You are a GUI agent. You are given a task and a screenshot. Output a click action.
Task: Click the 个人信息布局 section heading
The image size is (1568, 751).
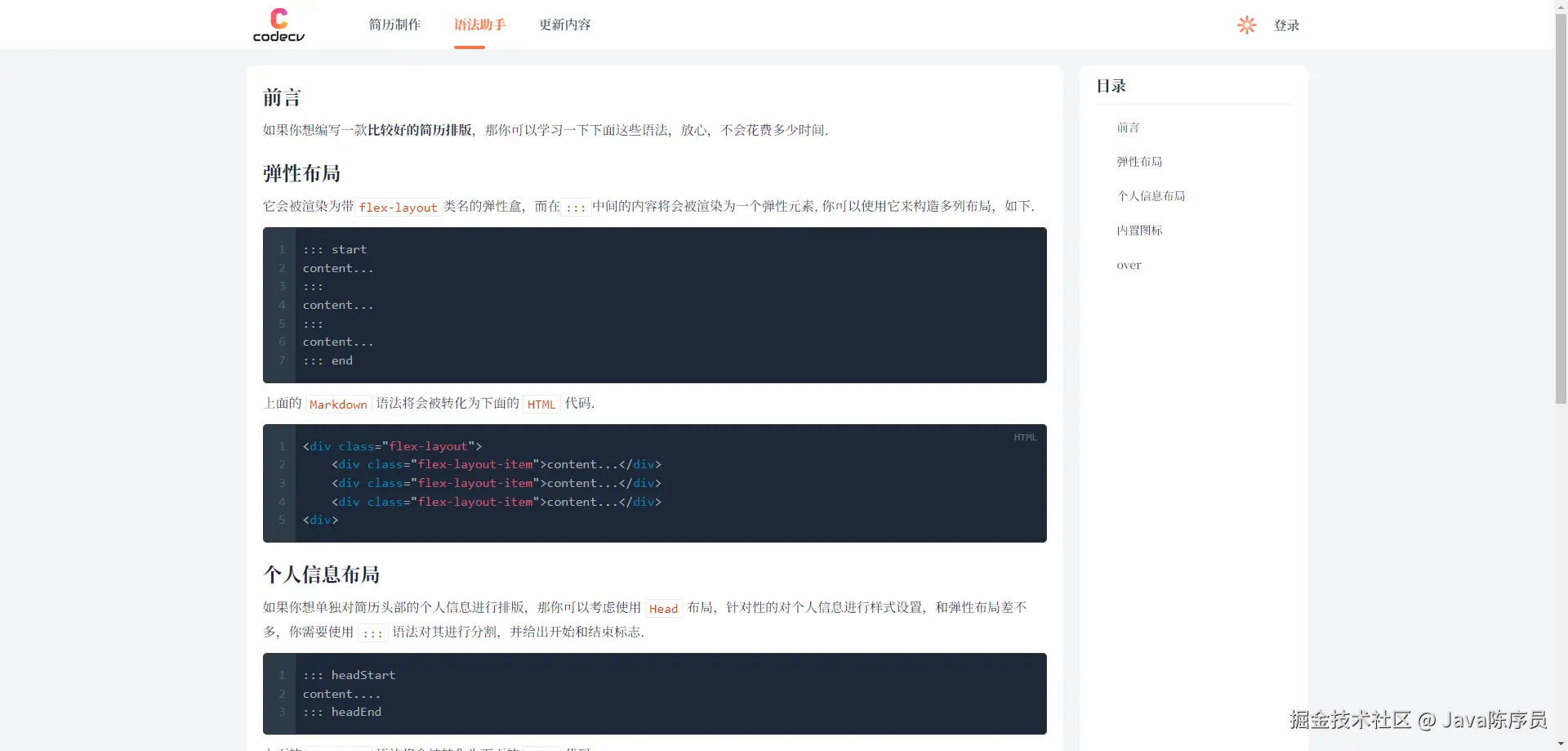321,574
